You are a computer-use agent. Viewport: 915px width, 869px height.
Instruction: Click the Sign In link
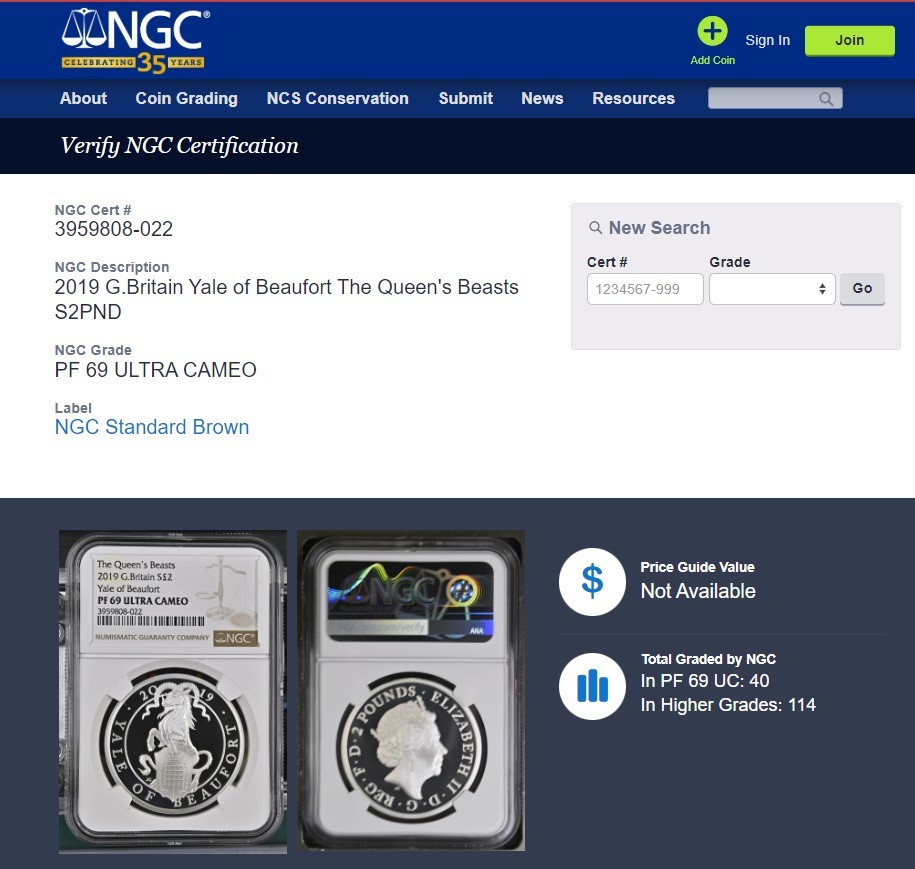[767, 40]
